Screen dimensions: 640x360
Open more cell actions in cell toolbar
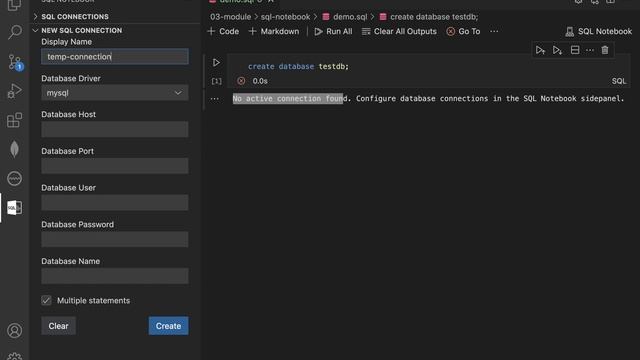[590, 50]
